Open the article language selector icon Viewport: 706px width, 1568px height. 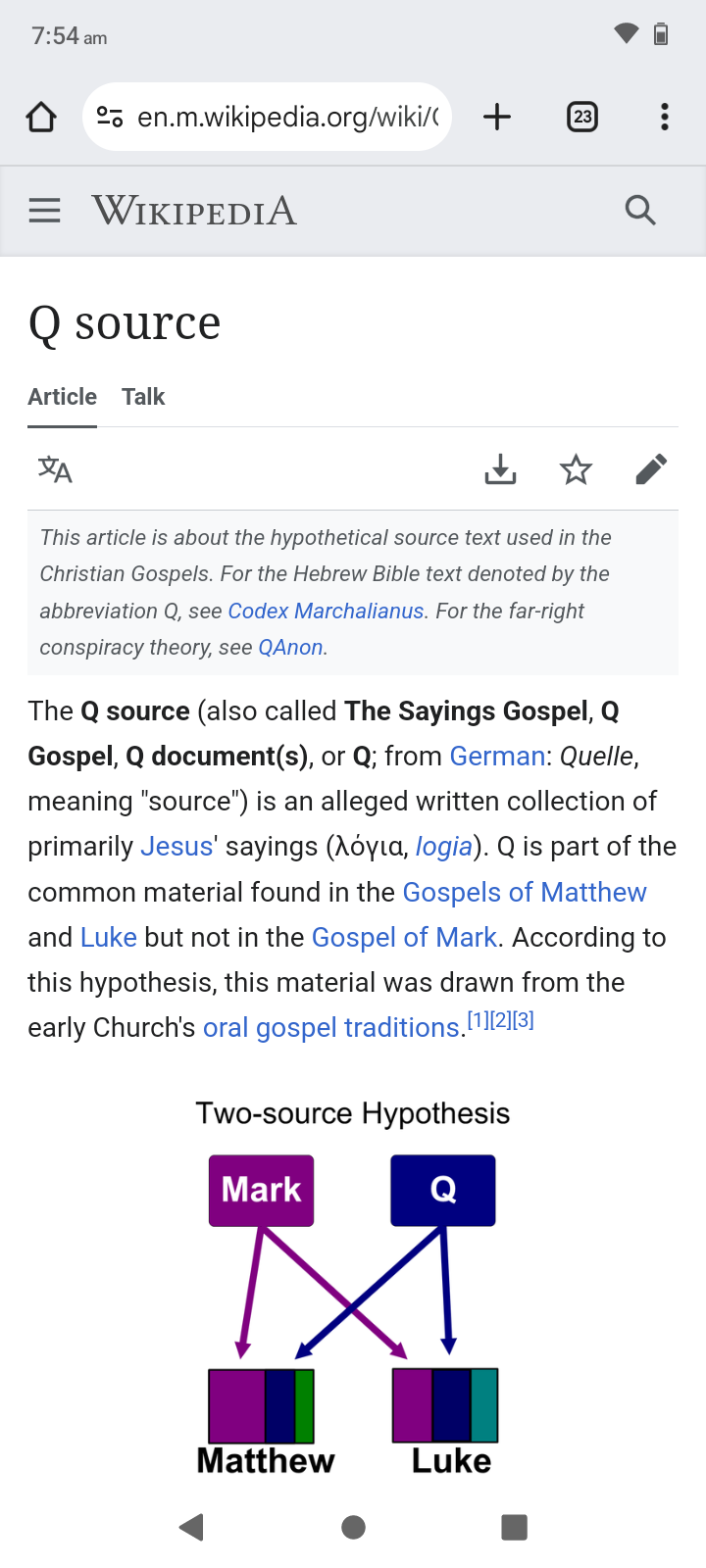click(x=55, y=470)
